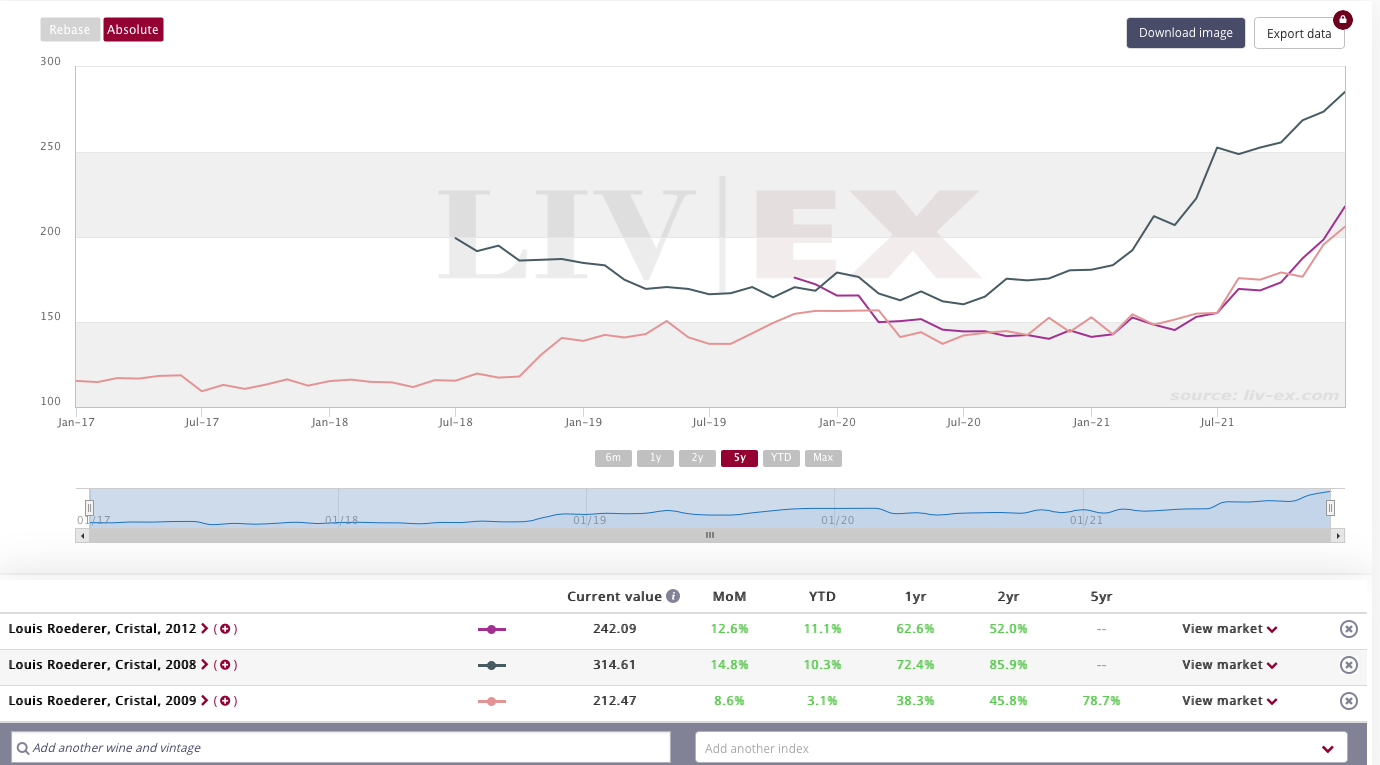Open Louis Roederer, Cristal, 2012 link
1380x765 pixels.
(102, 629)
